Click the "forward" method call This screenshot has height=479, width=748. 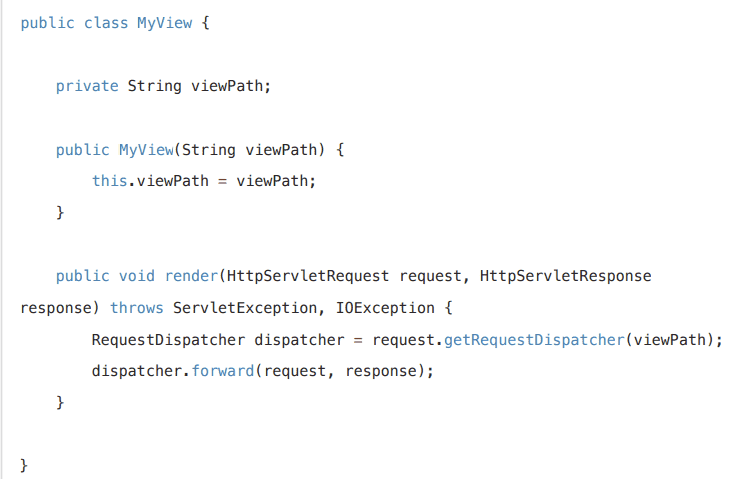[218, 370]
